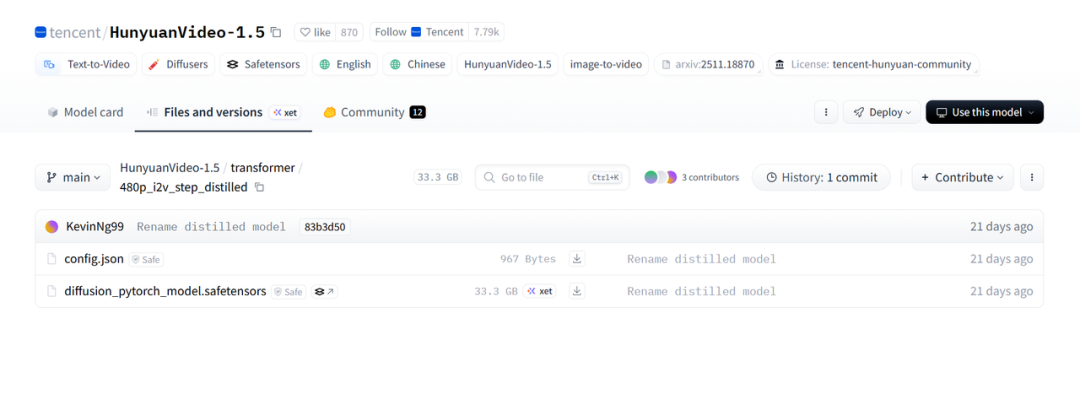Open Use this model dropdown
Screen dimensions: 1080x410
point(984,112)
